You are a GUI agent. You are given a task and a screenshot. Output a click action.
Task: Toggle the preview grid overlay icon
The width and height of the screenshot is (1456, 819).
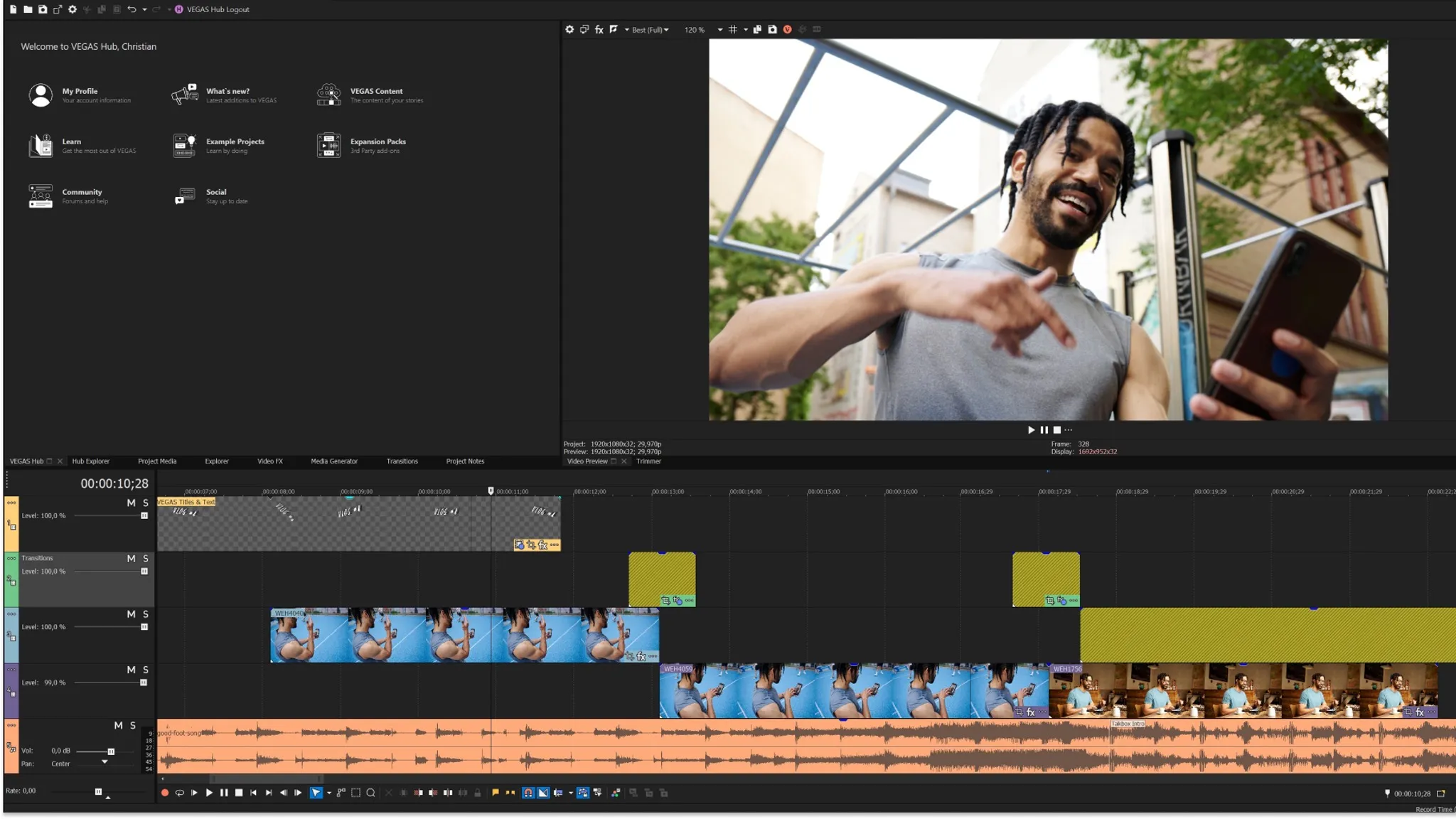tap(733, 29)
